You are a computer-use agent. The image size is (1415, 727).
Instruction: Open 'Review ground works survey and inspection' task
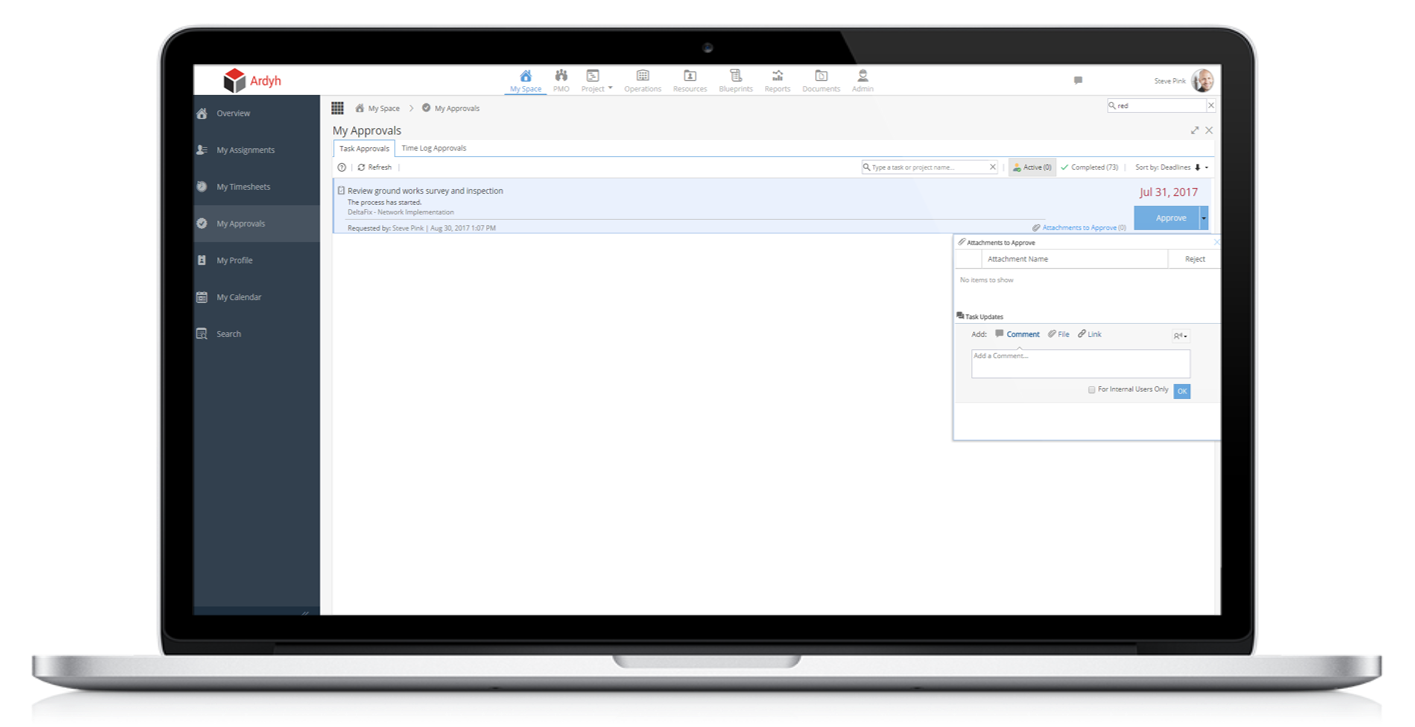coord(425,191)
